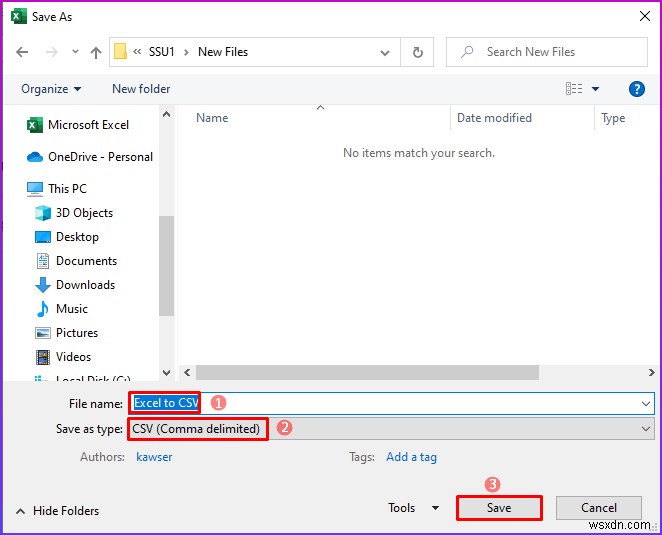Viewport: 662px width, 535px height.
Task: Open the Tools dropdown menu
Action: (413, 508)
